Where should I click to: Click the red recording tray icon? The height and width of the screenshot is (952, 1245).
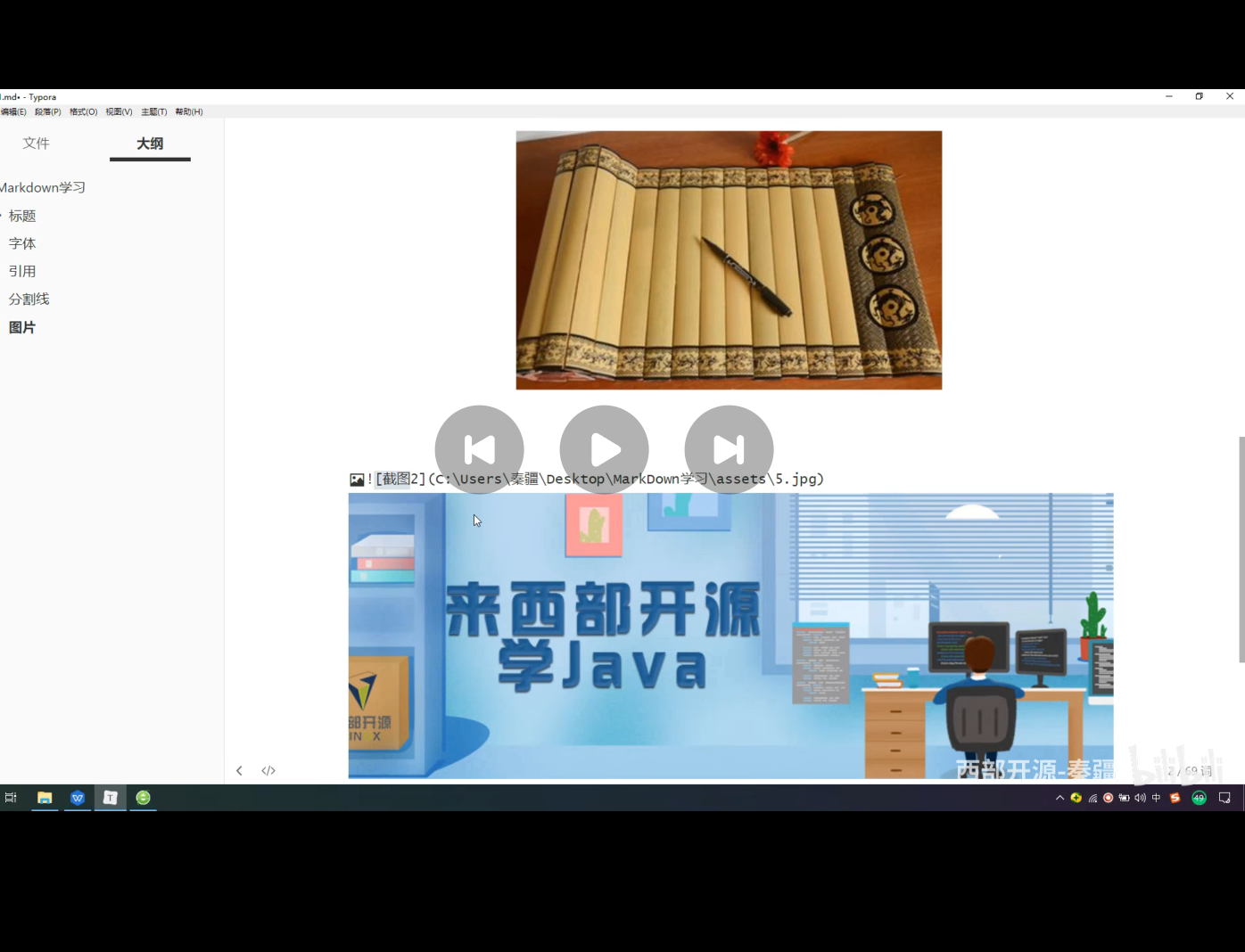click(x=1109, y=798)
